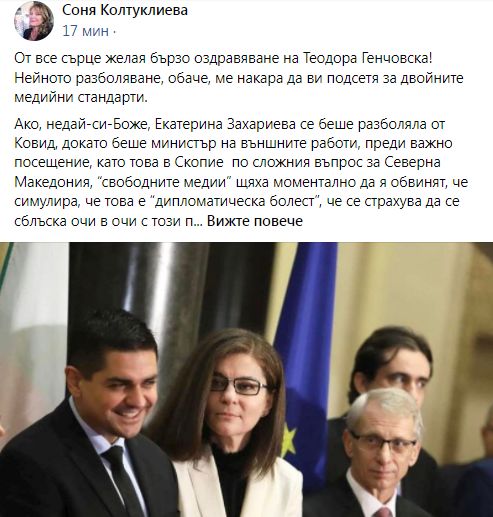
Task: Open Соня Колтуклиева's profile picture
Action: pos(34,20)
